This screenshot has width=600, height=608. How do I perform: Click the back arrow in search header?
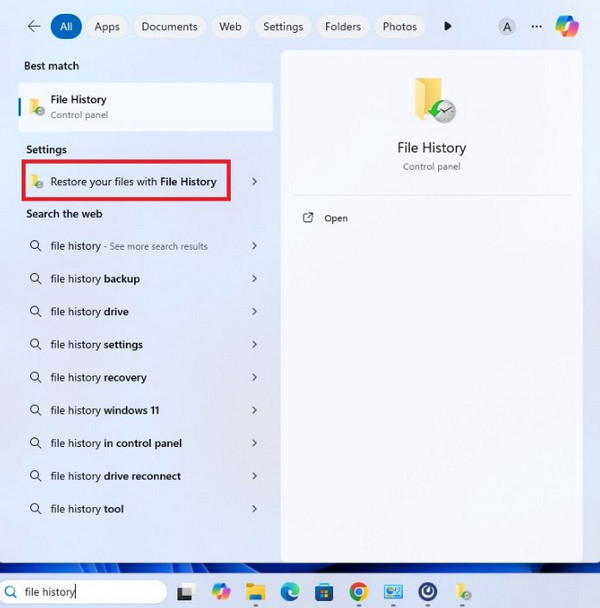coord(34,26)
